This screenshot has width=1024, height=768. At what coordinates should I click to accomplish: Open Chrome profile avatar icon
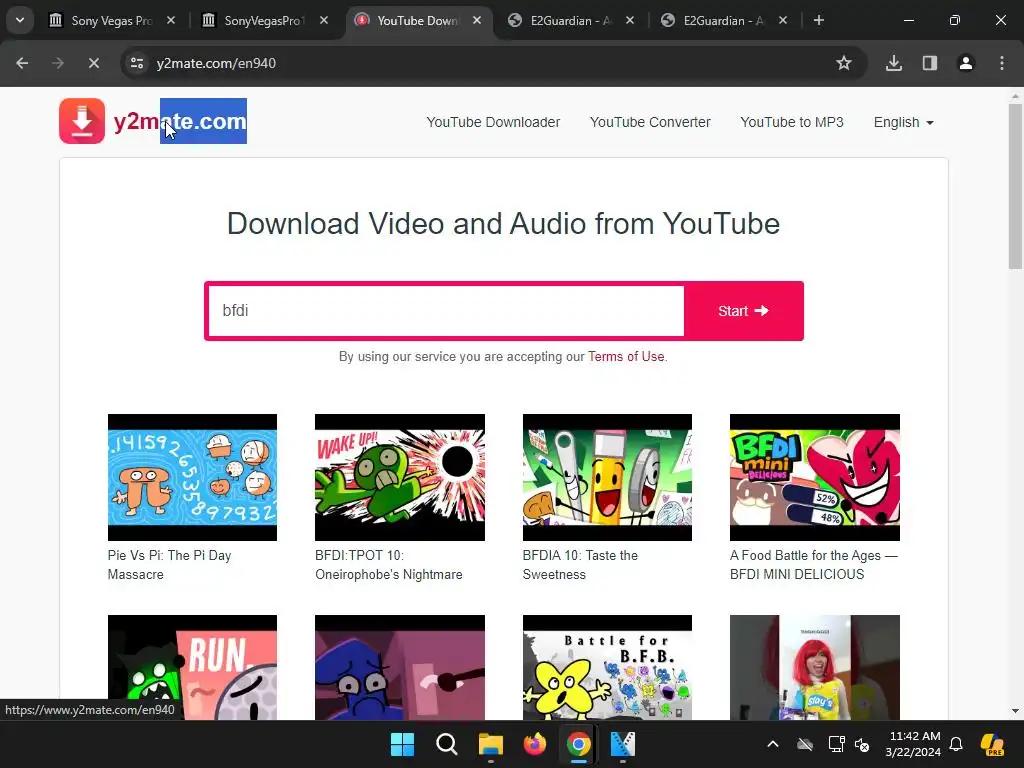[966, 63]
